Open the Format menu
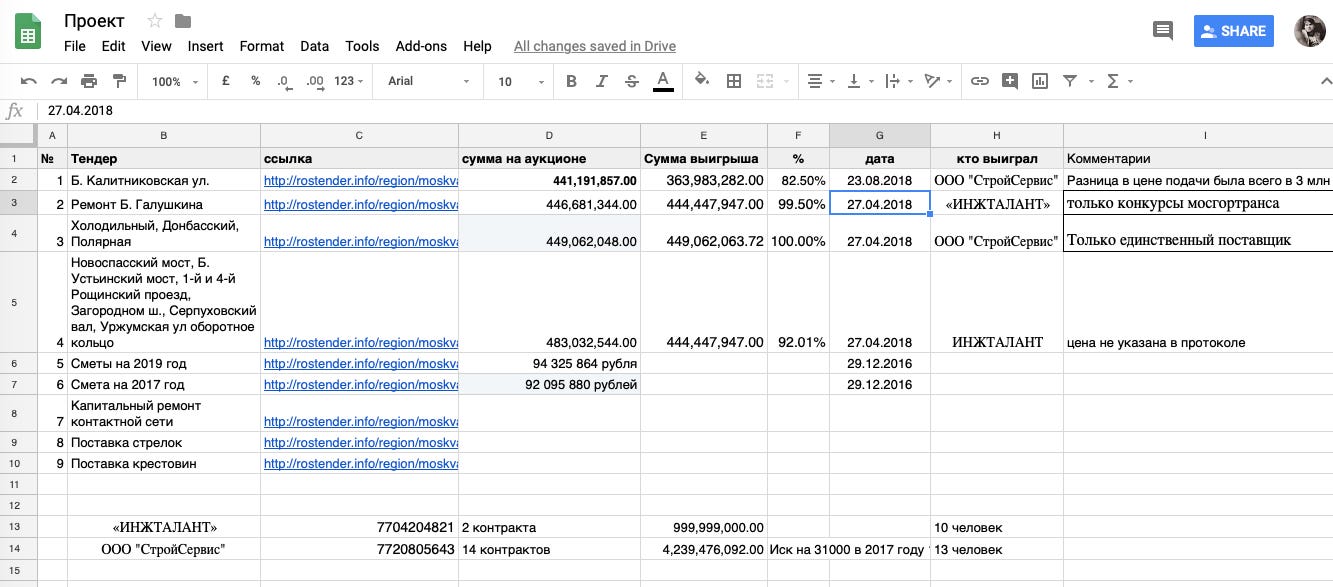The image size is (1333, 587). (x=262, y=46)
